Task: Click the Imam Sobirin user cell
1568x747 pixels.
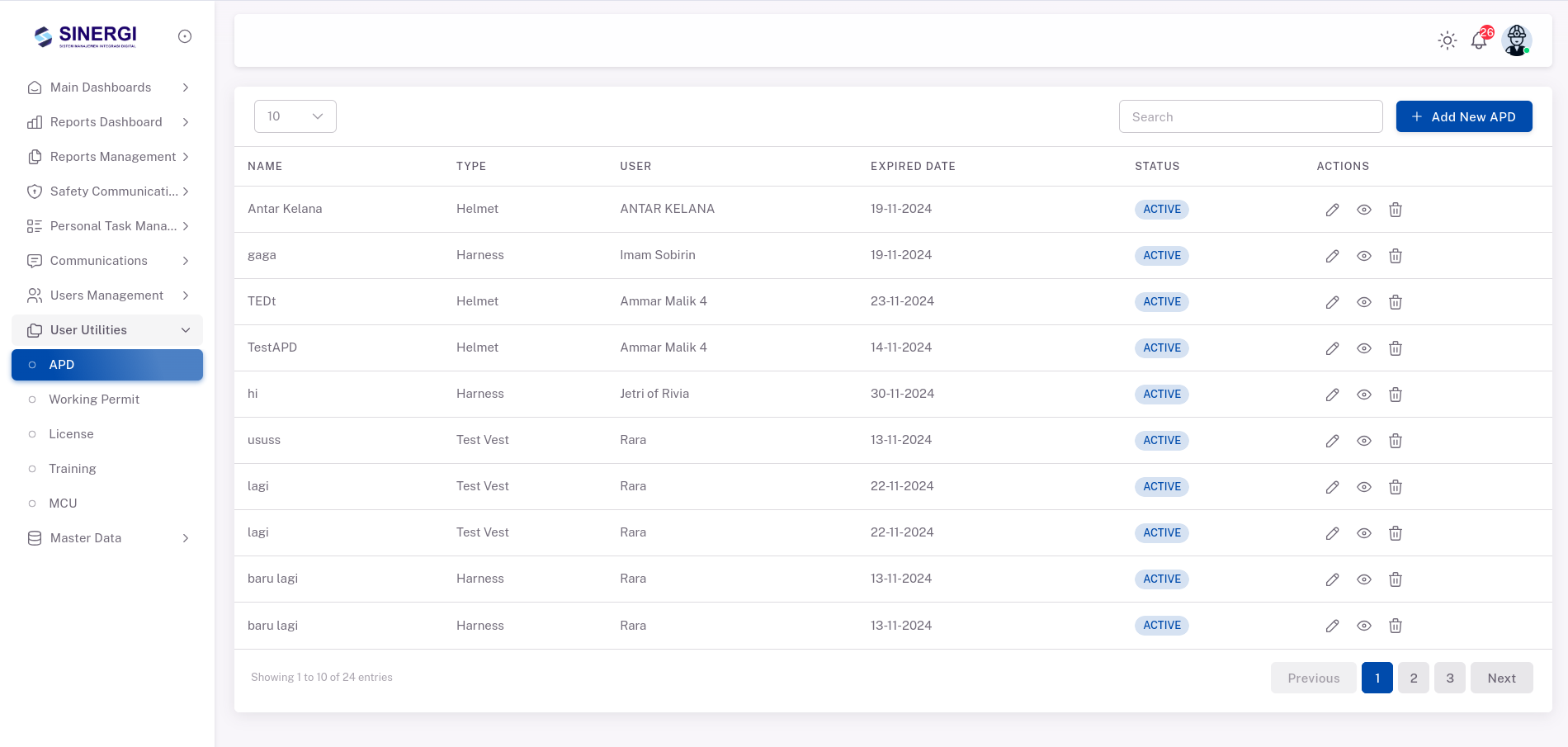Action: [658, 255]
